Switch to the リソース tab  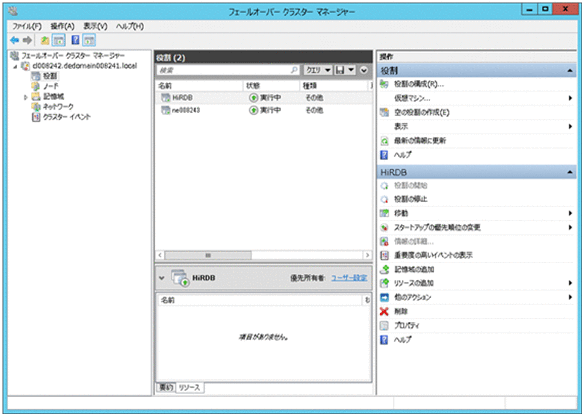(190, 388)
